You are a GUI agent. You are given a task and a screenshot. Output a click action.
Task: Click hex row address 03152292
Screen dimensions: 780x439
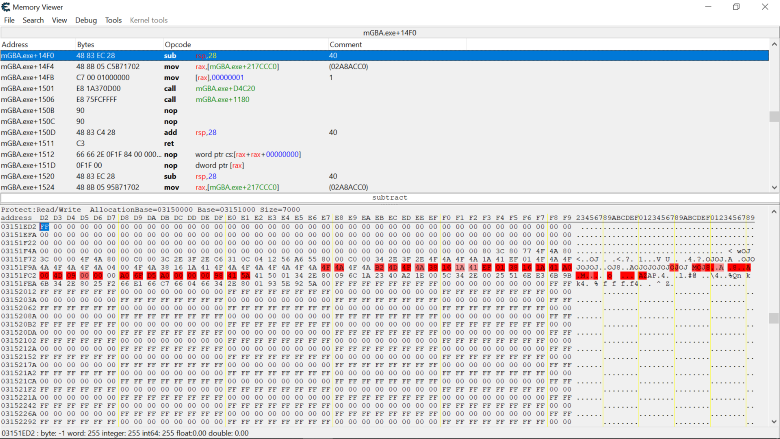tap(18, 422)
